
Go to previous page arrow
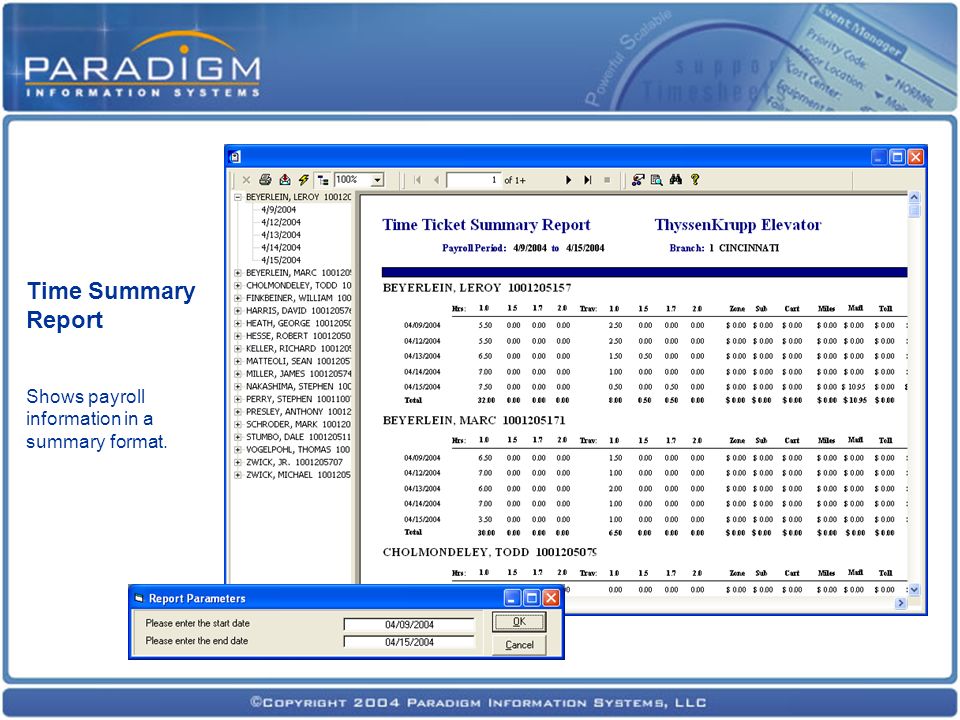pyautogui.click(x=436, y=180)
